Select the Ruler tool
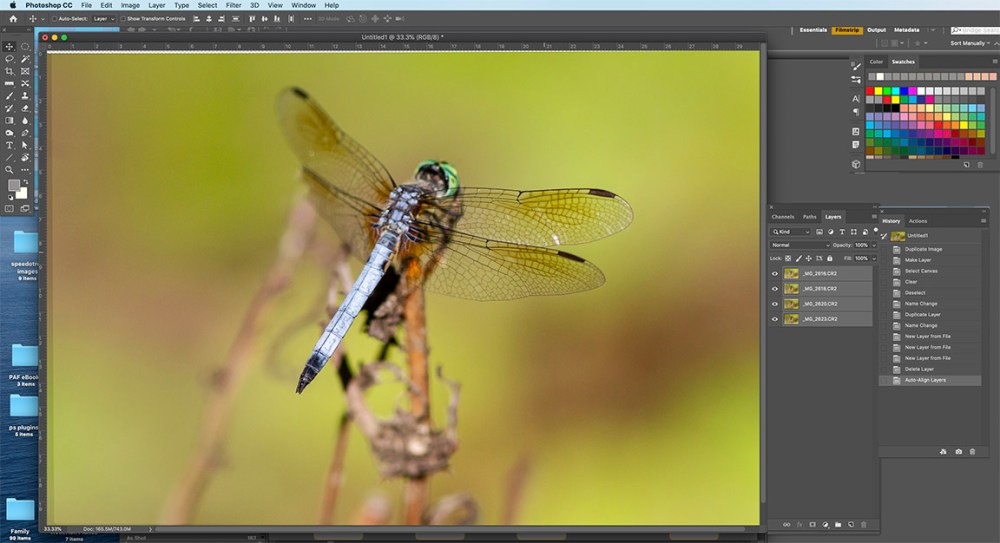Viewport: 1000px width, 543px height. click(x=9, y=83)
